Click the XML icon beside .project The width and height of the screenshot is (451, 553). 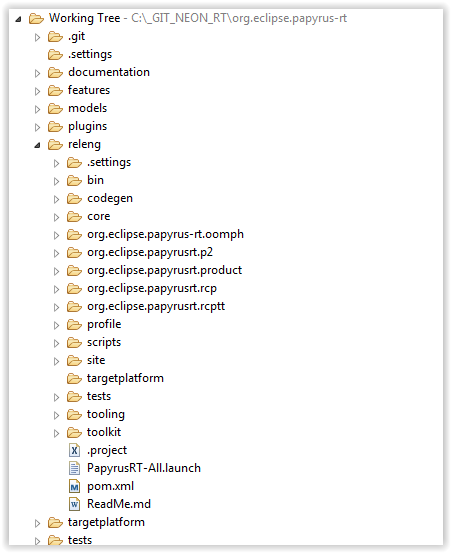[x=74, y=450]
